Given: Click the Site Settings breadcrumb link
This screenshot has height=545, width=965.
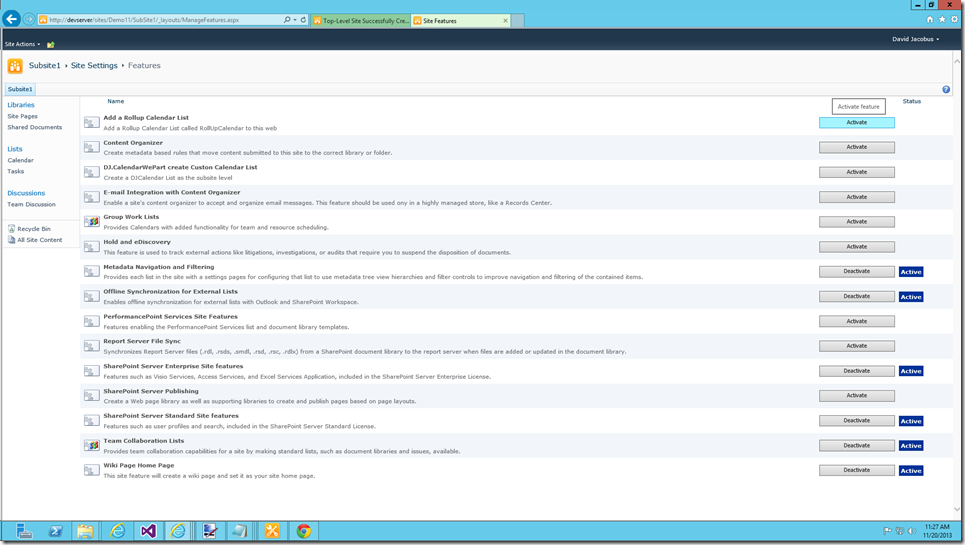Looking at the screenshot, I should pos(94,66).
